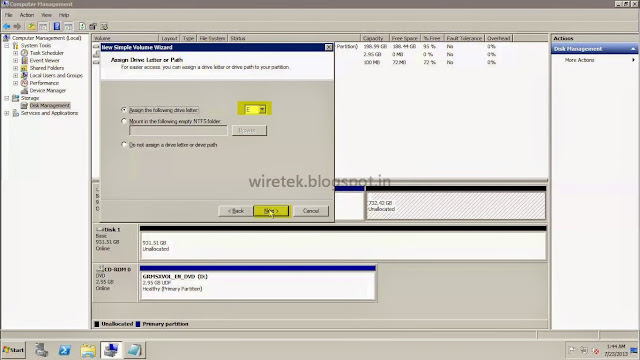Open Windows Explorer folder from taskbar
Viewport: 640px width, 360px height.
coord(88,350)
